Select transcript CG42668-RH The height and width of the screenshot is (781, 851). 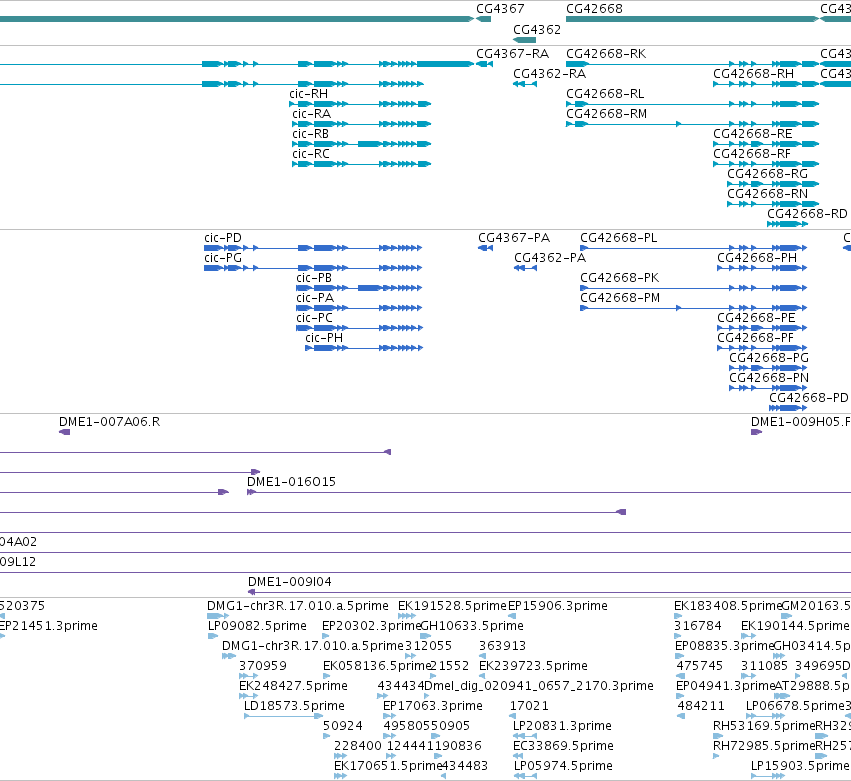click(x=766, y=84)
